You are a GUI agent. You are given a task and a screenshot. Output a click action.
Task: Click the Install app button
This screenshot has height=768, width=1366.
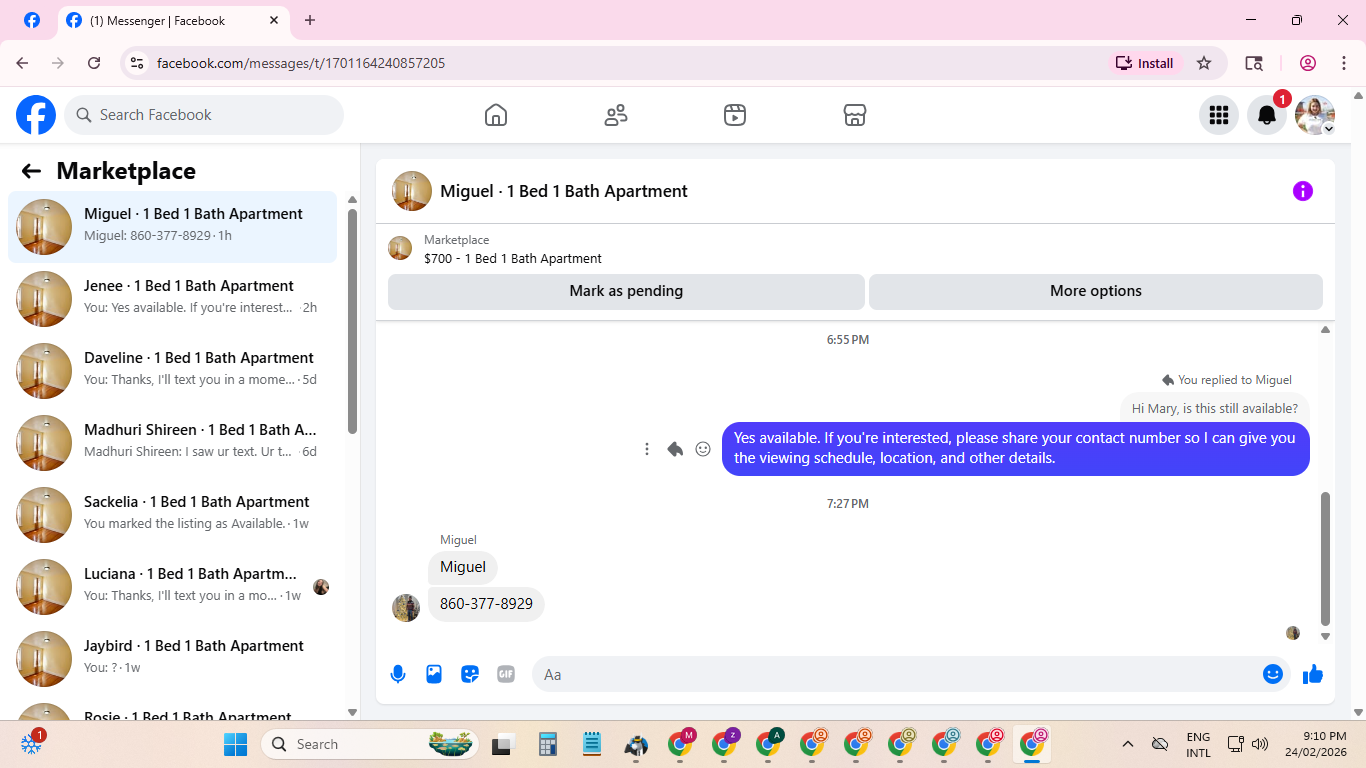1145,63
